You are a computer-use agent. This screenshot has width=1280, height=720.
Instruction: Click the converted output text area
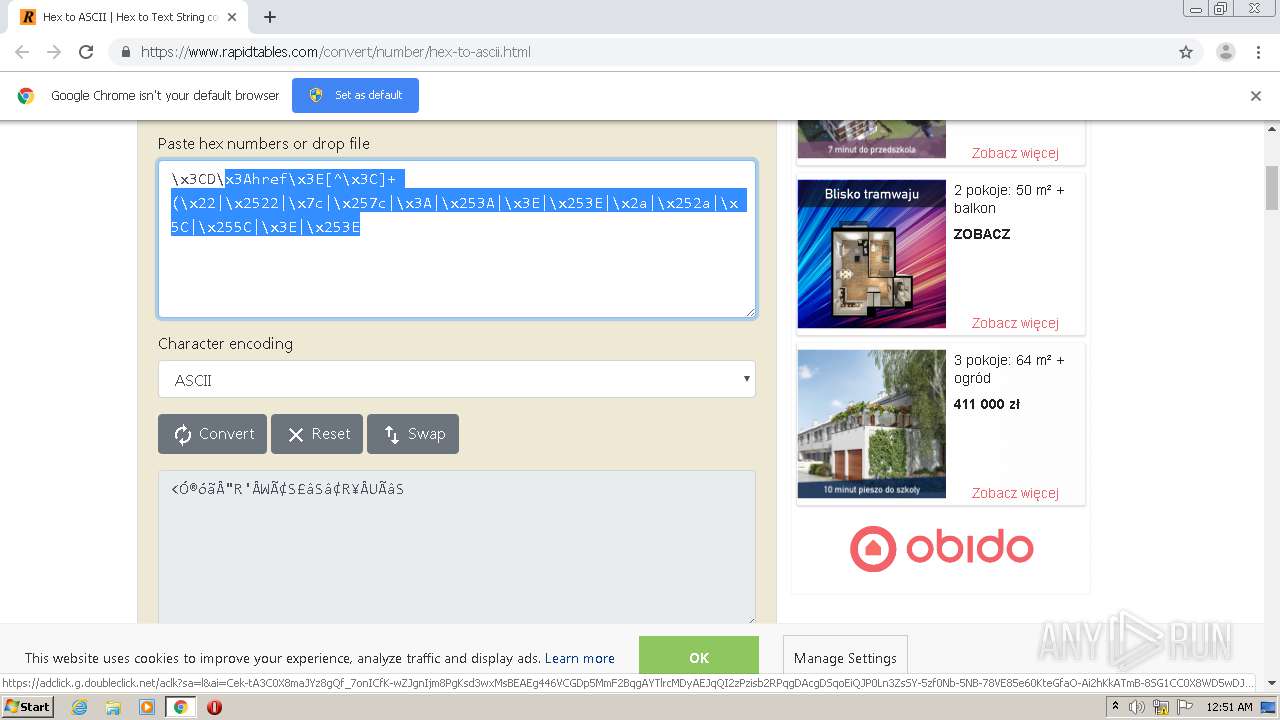457,547
